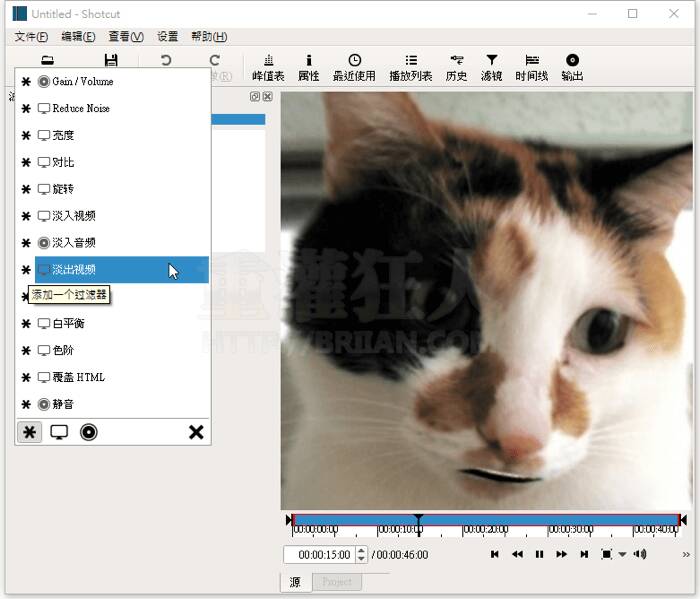Image resolution: width=700 pixels, height=599 pixels.
Task: Click the rewind button
Action: click(x=517, y=554)
